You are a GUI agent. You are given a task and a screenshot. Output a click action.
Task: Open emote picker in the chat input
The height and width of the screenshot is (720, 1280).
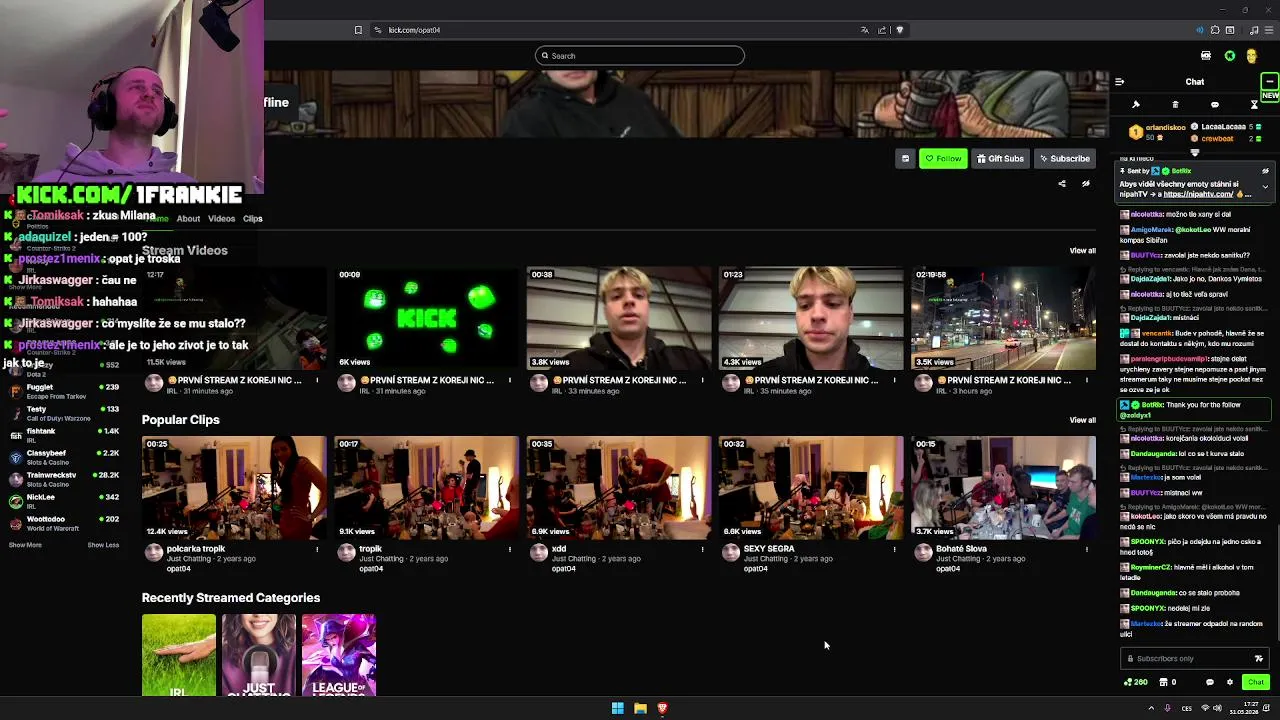click(1258, 658)
